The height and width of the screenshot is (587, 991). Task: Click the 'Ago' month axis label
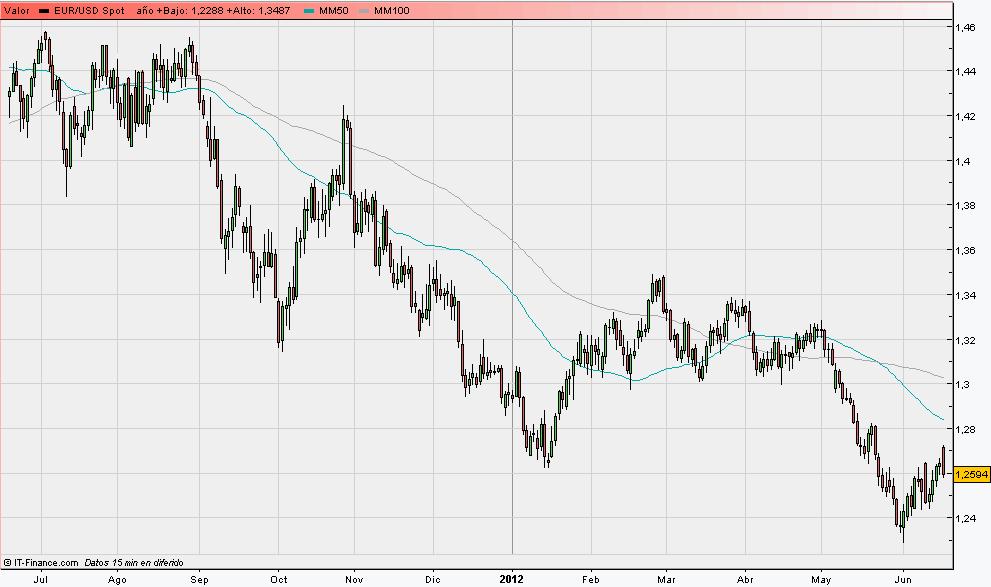tap(117, 579)
